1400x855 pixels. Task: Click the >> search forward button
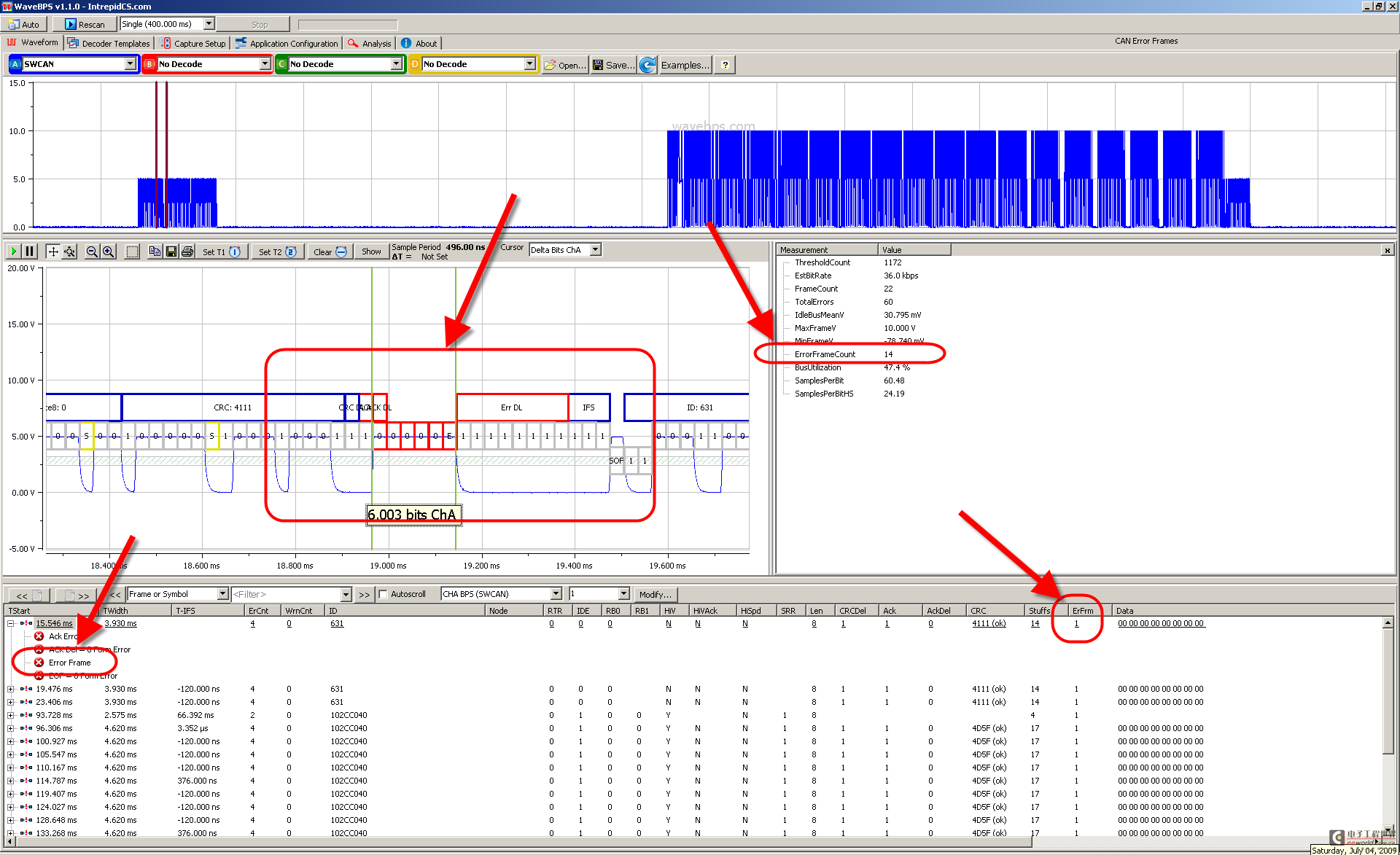[365, 595]
